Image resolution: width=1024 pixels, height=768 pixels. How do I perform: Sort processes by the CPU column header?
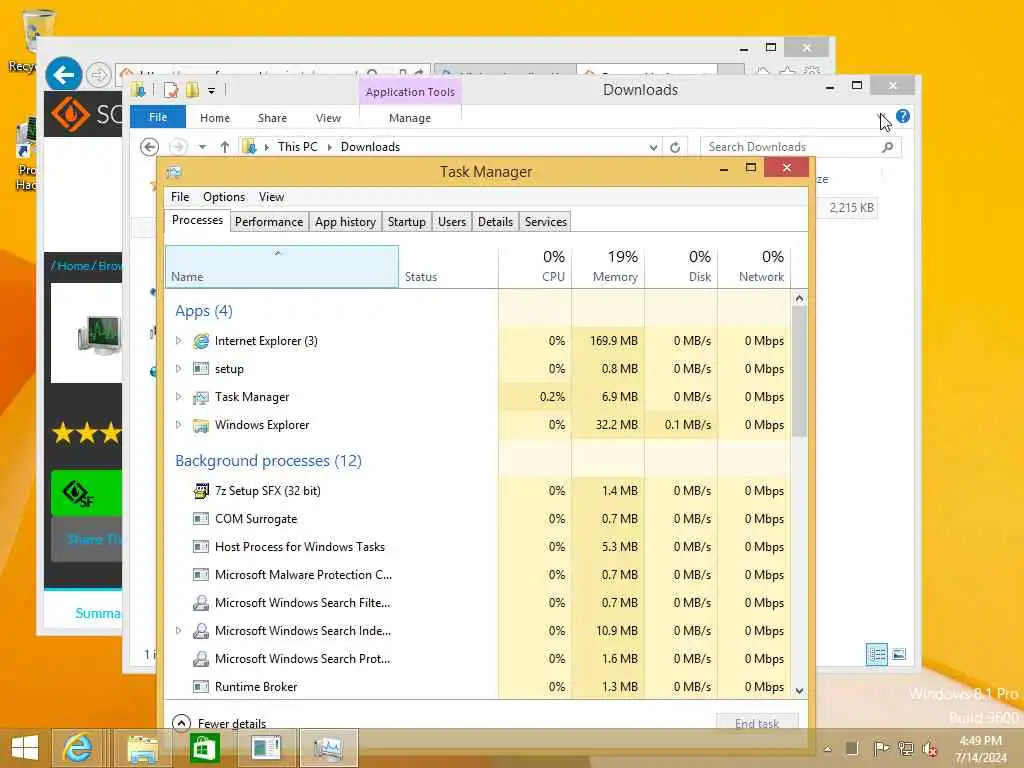[x=536, y=266]
